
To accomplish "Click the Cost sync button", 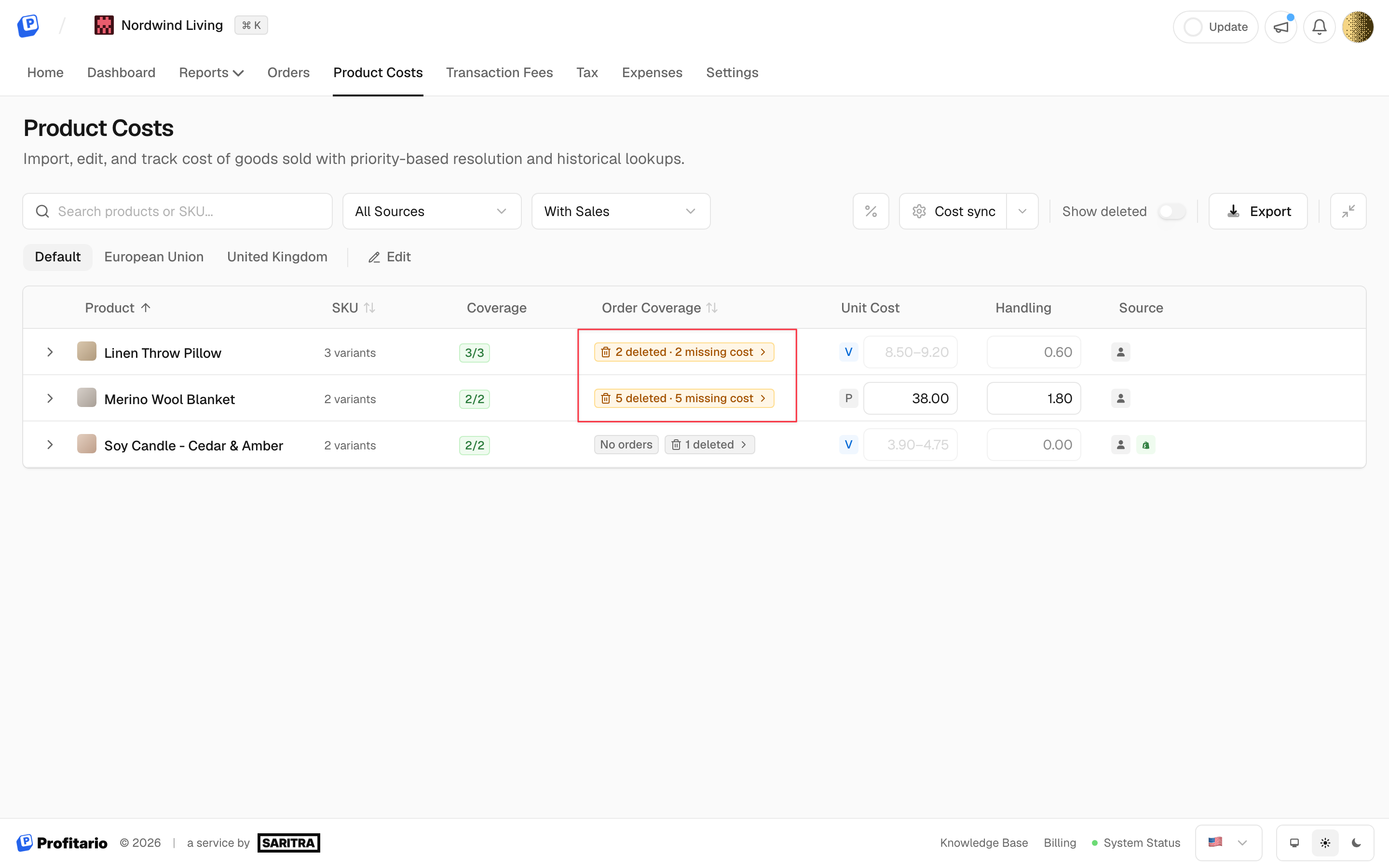I will pyautogui.click(x=953, y=211).
